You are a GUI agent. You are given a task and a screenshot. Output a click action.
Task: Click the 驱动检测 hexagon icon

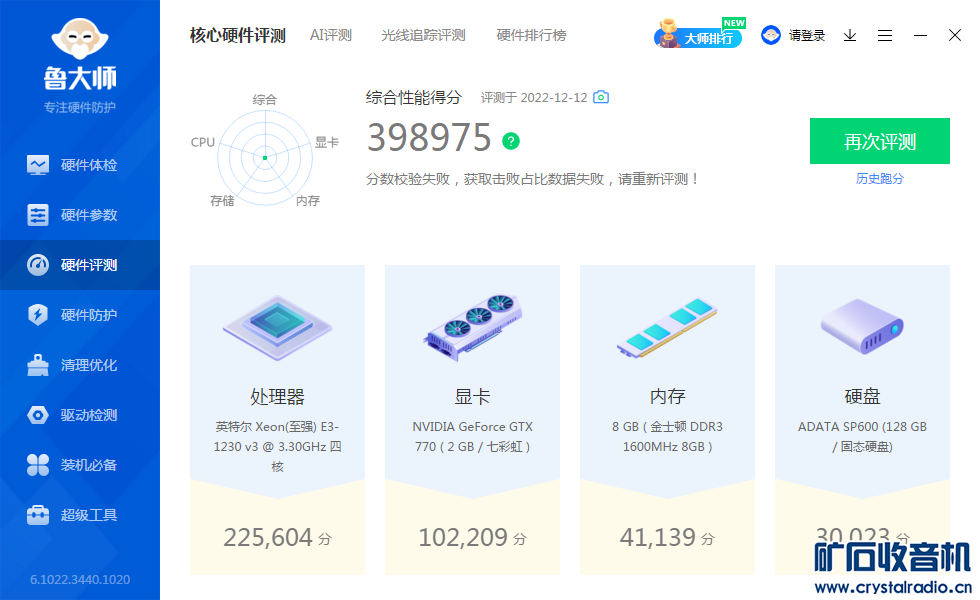[38, 415]
